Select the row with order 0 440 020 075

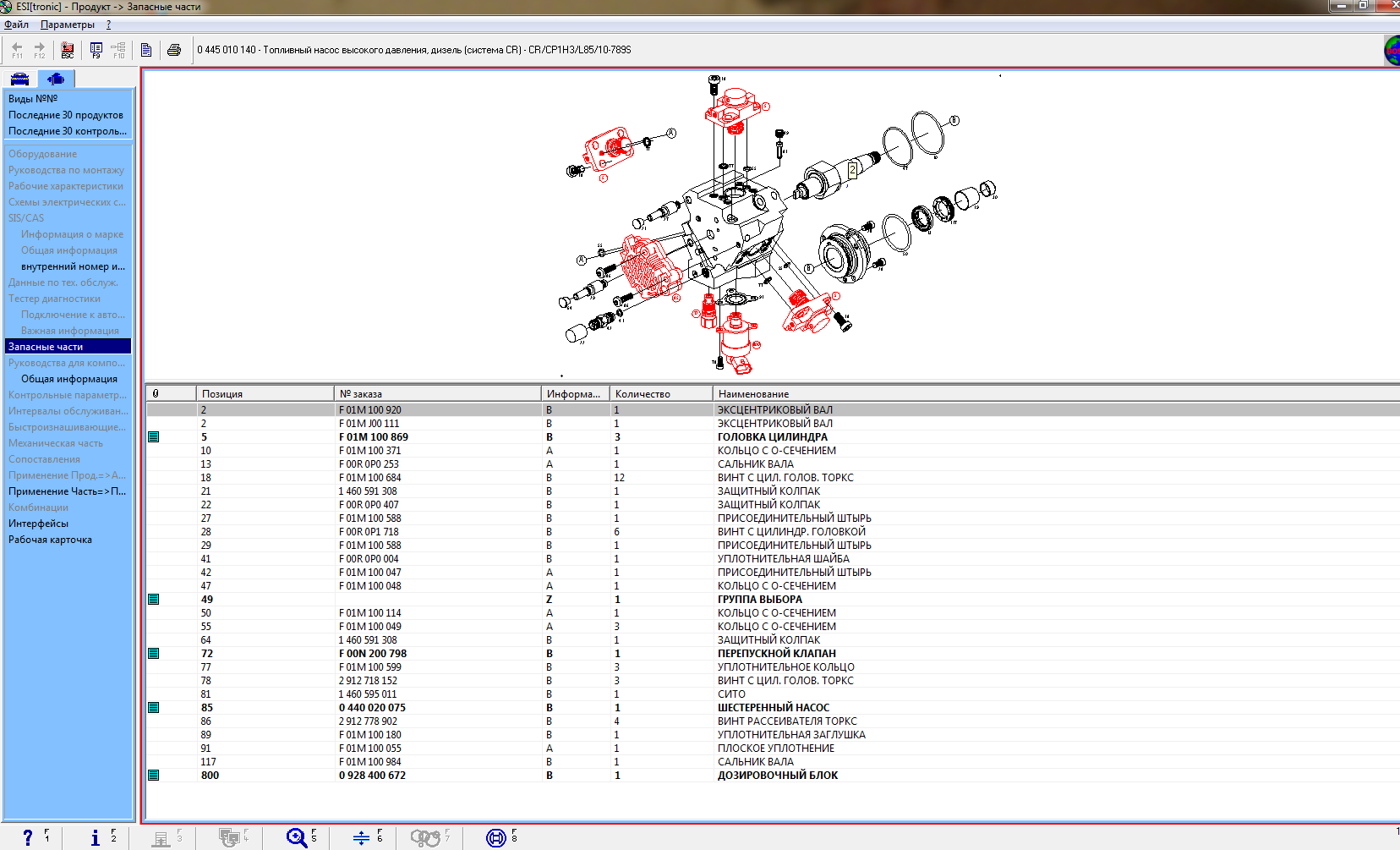click(x=372, y=708)
